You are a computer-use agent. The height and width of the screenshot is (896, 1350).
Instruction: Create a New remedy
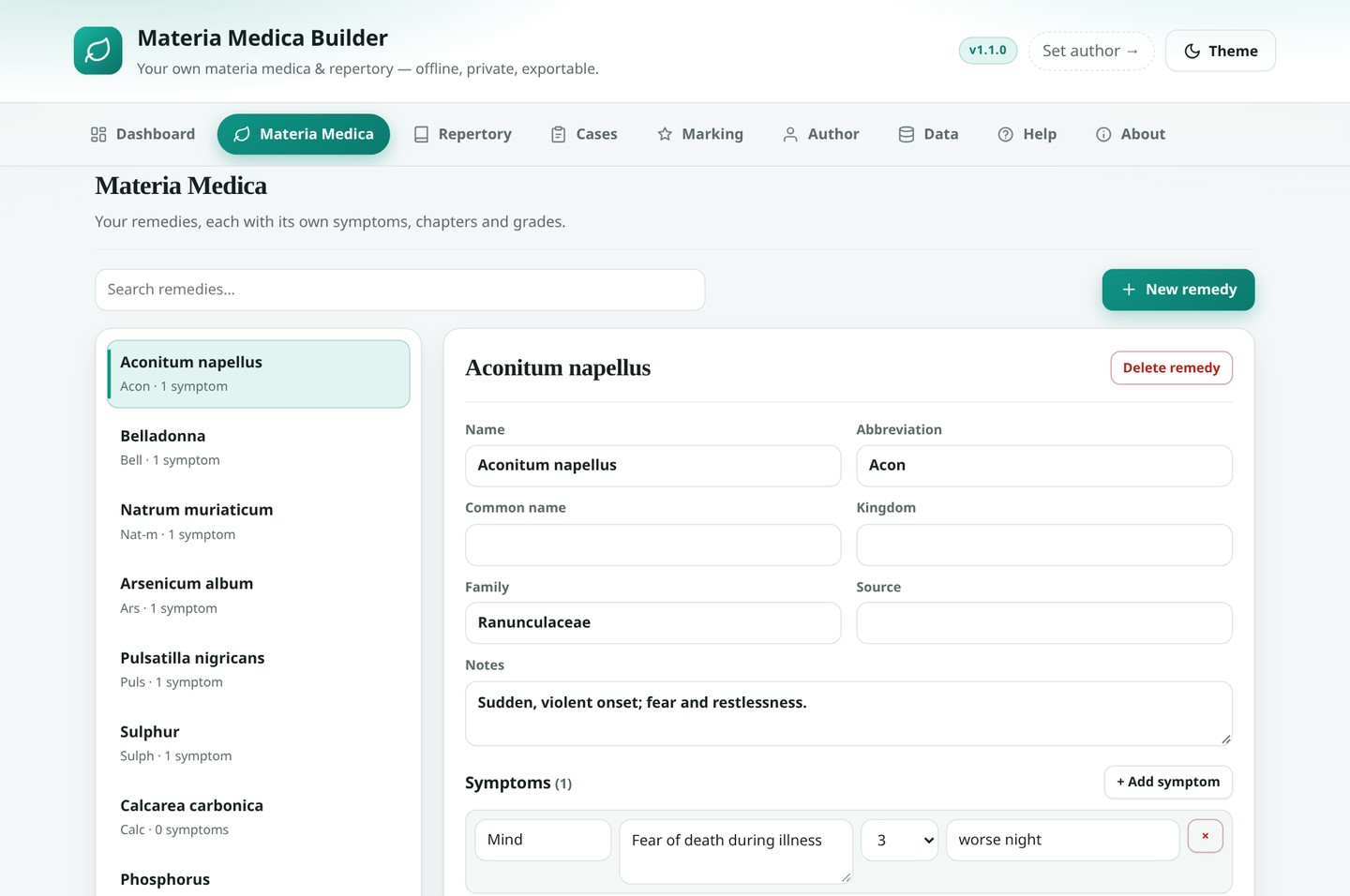[1178, 290]
